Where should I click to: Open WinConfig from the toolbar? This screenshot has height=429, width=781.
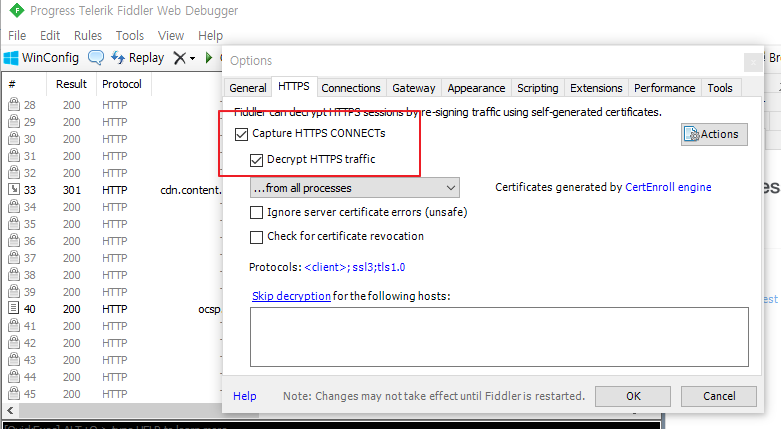click(x=41, y=58)
